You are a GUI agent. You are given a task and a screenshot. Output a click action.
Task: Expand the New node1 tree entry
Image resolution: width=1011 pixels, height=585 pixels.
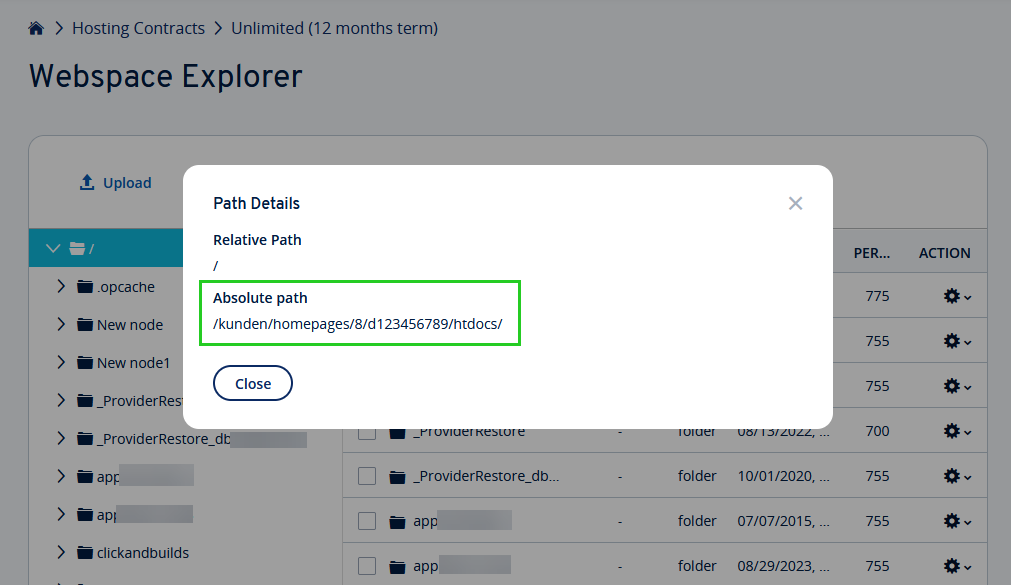pyautogui.click(x=61, y=362)
